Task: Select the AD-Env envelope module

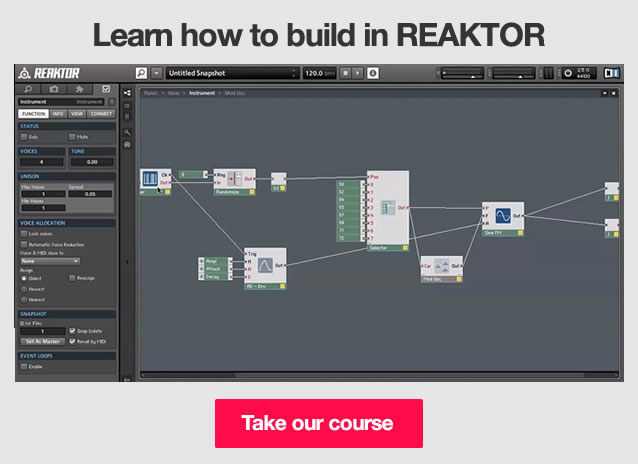Action: [x=265, y=269]
